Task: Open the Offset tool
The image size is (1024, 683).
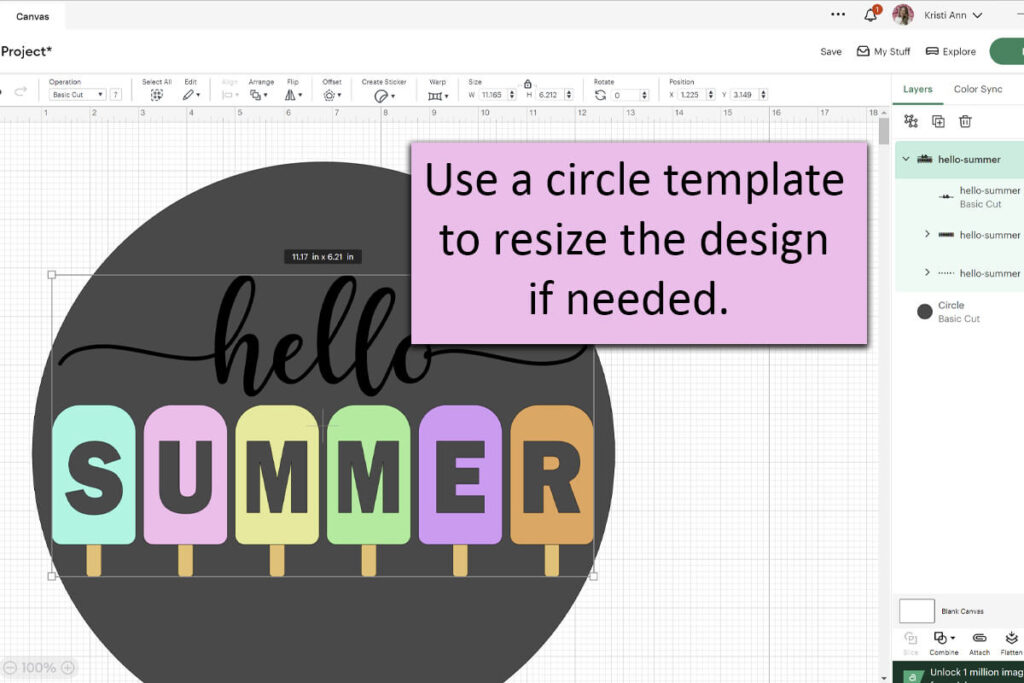Action: pyautogui.click(x=330, y=95)
